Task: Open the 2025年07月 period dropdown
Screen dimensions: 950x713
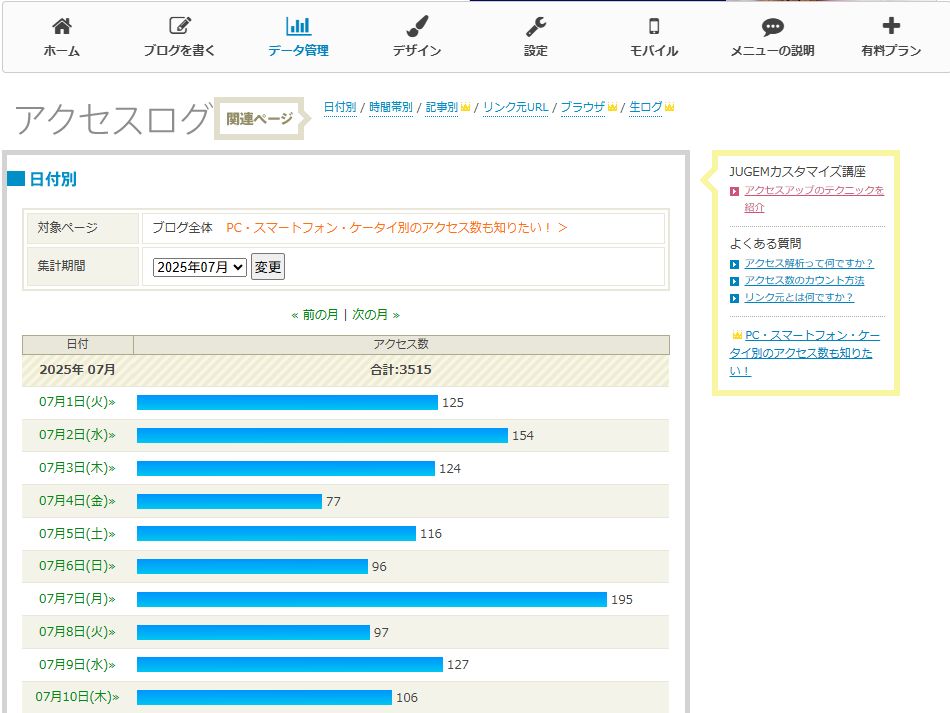Action: (199, 267)
